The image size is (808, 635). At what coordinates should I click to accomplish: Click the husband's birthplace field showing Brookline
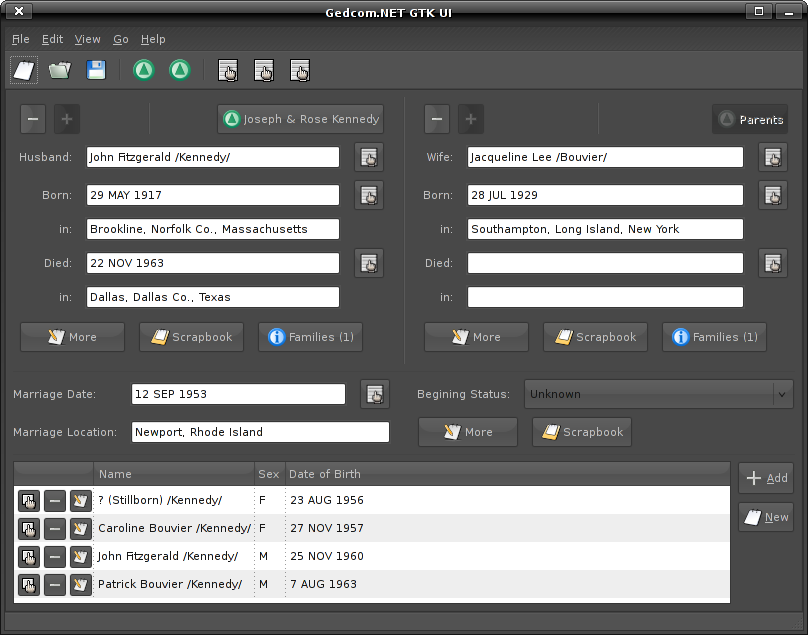pyautogui.click(x=213, y=229)
